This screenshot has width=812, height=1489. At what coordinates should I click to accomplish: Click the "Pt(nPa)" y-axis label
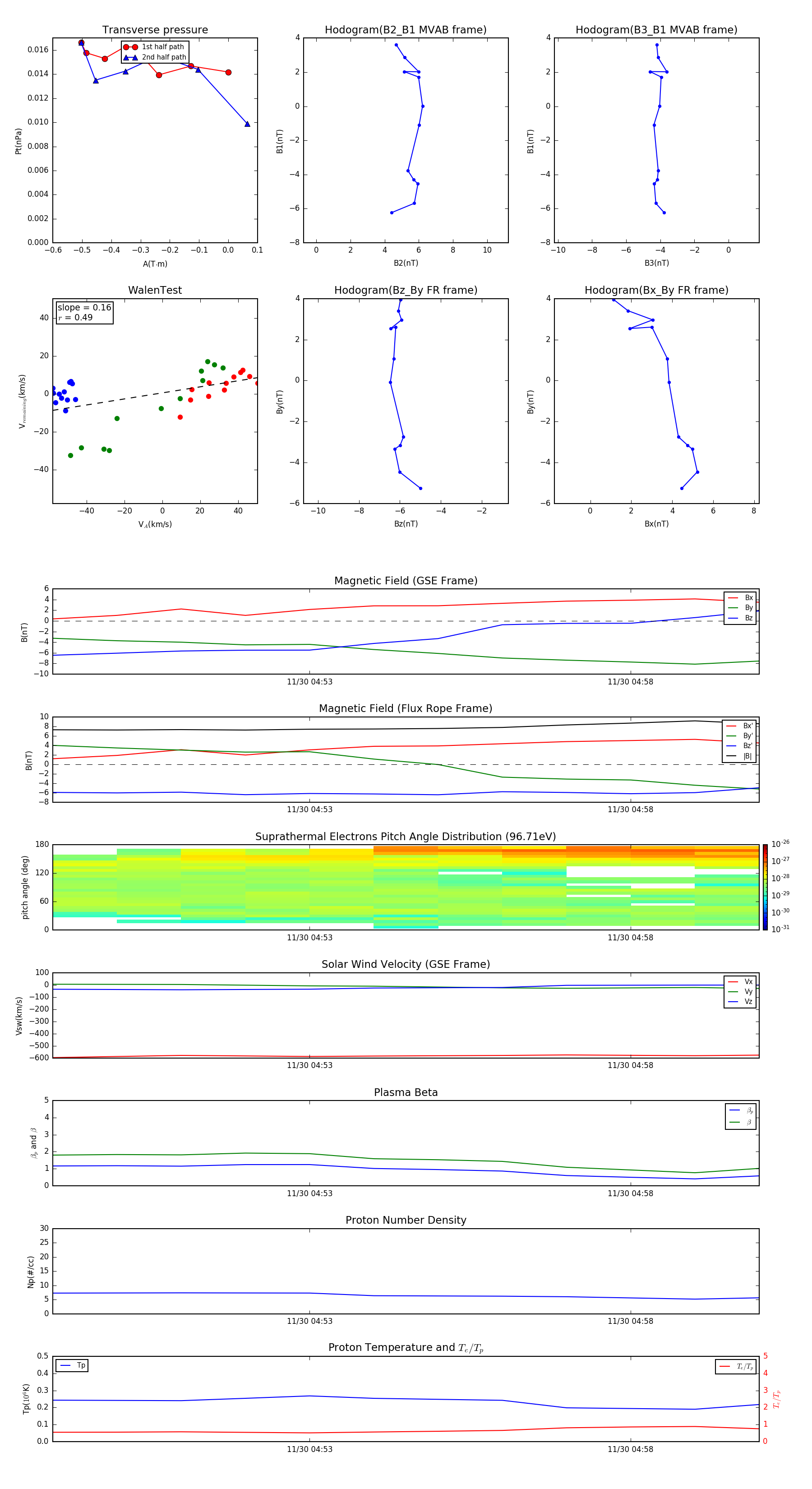click(x=18, y=141)
